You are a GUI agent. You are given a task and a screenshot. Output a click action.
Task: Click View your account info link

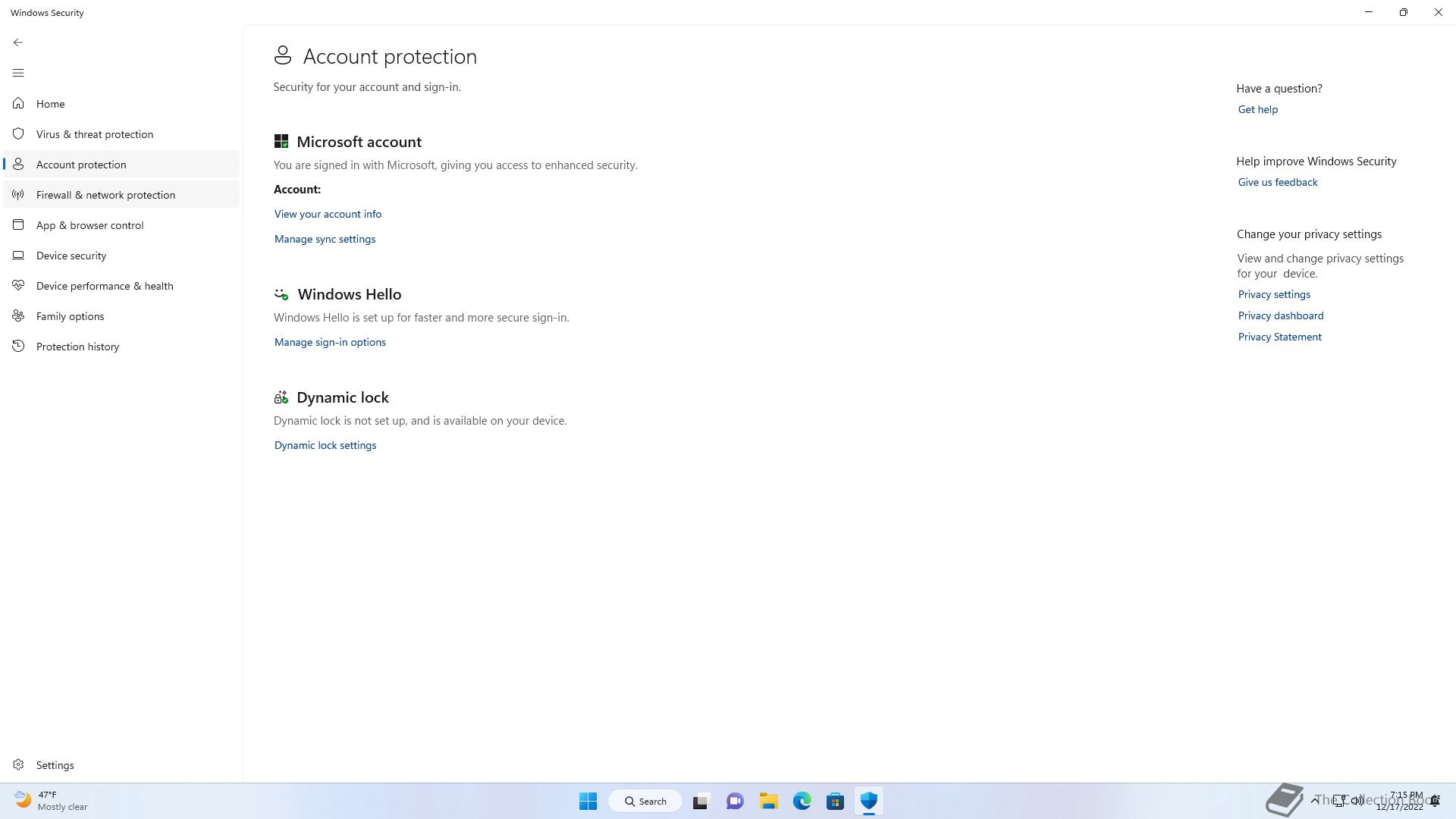point(328,214)
